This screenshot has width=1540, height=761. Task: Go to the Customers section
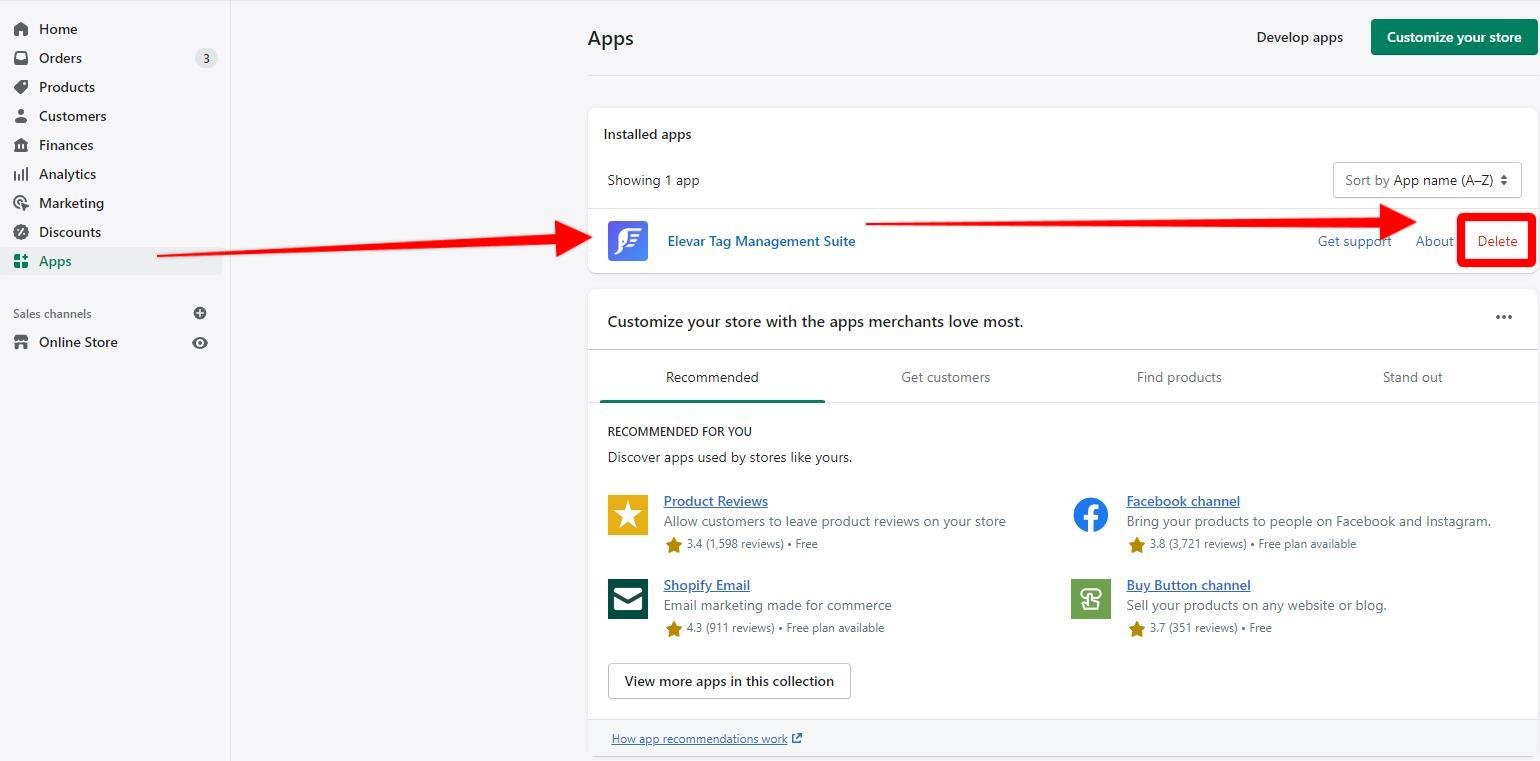click(72, 116)
